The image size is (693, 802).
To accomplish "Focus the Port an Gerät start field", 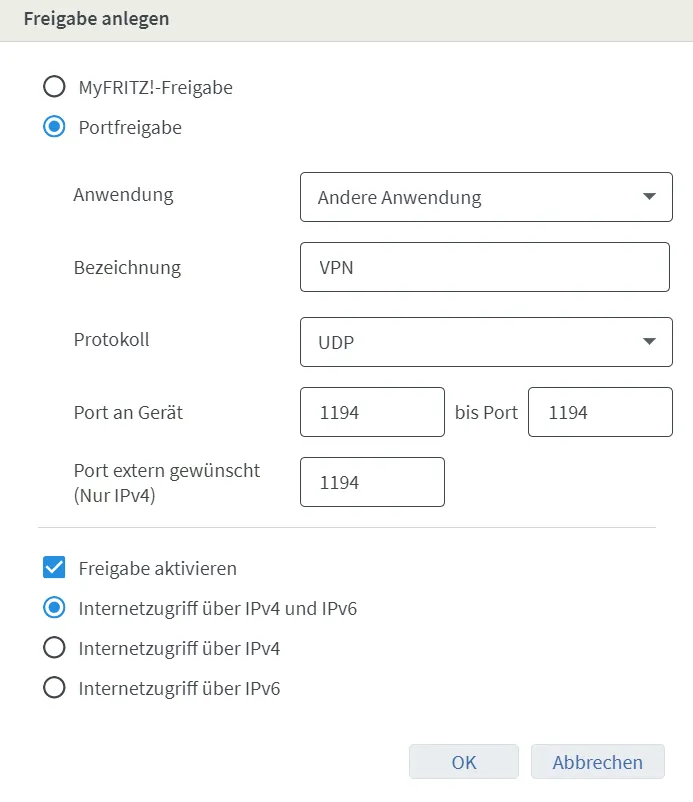I will (x=372, y=412).
